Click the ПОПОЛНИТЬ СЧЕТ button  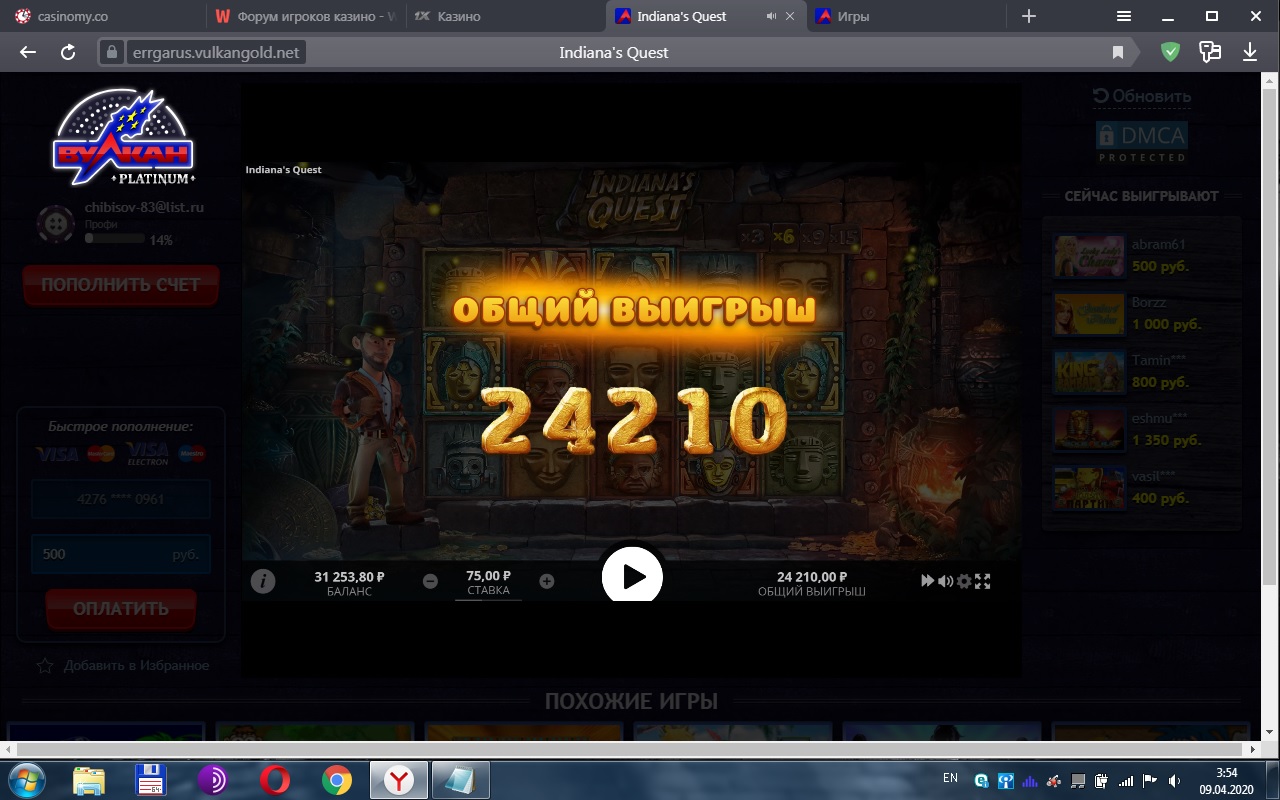coord(121,285)
